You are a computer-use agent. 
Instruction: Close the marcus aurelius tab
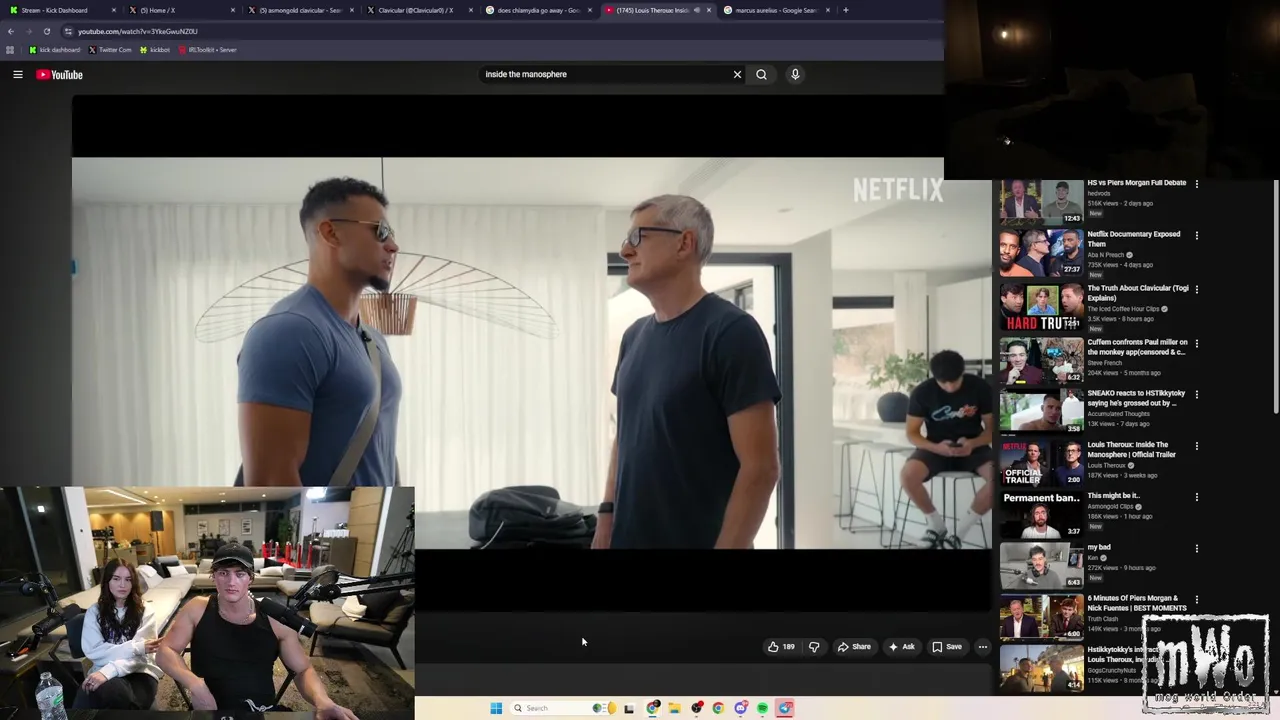point(828,10)
